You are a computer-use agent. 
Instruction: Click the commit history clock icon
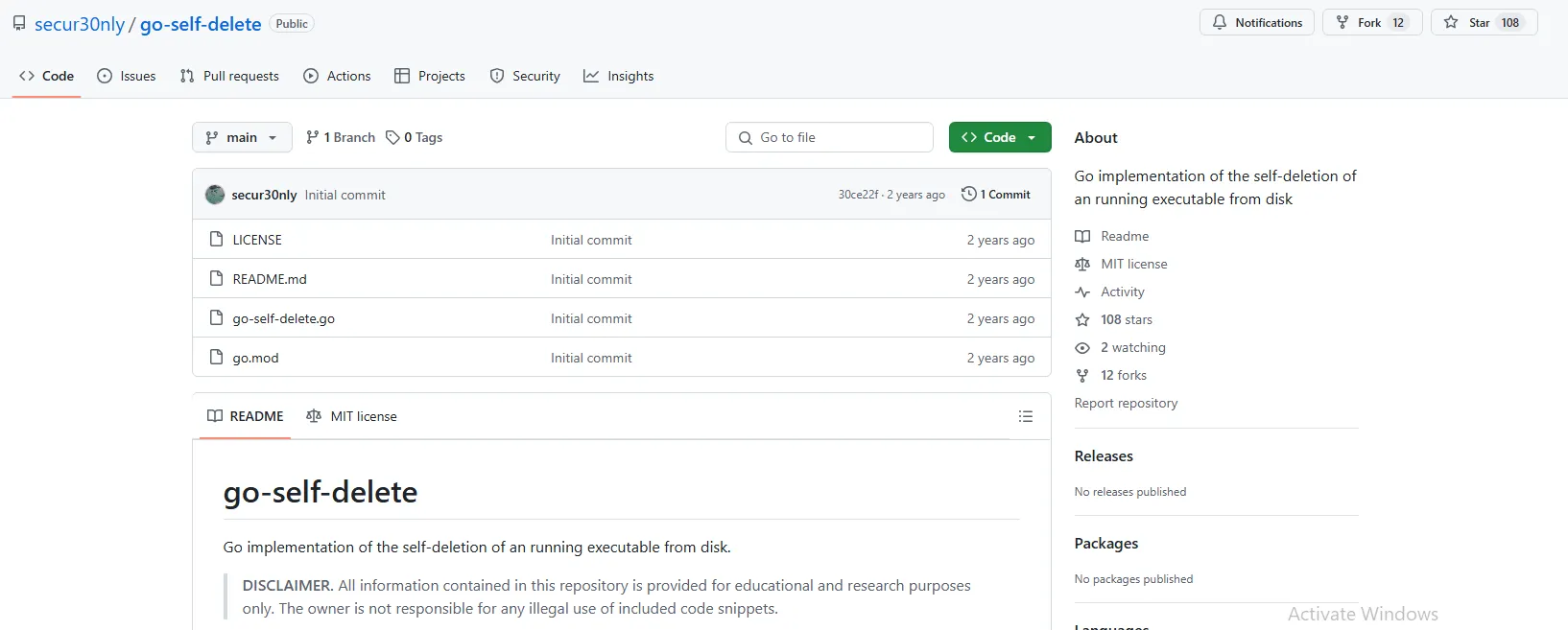pos(969,194)
